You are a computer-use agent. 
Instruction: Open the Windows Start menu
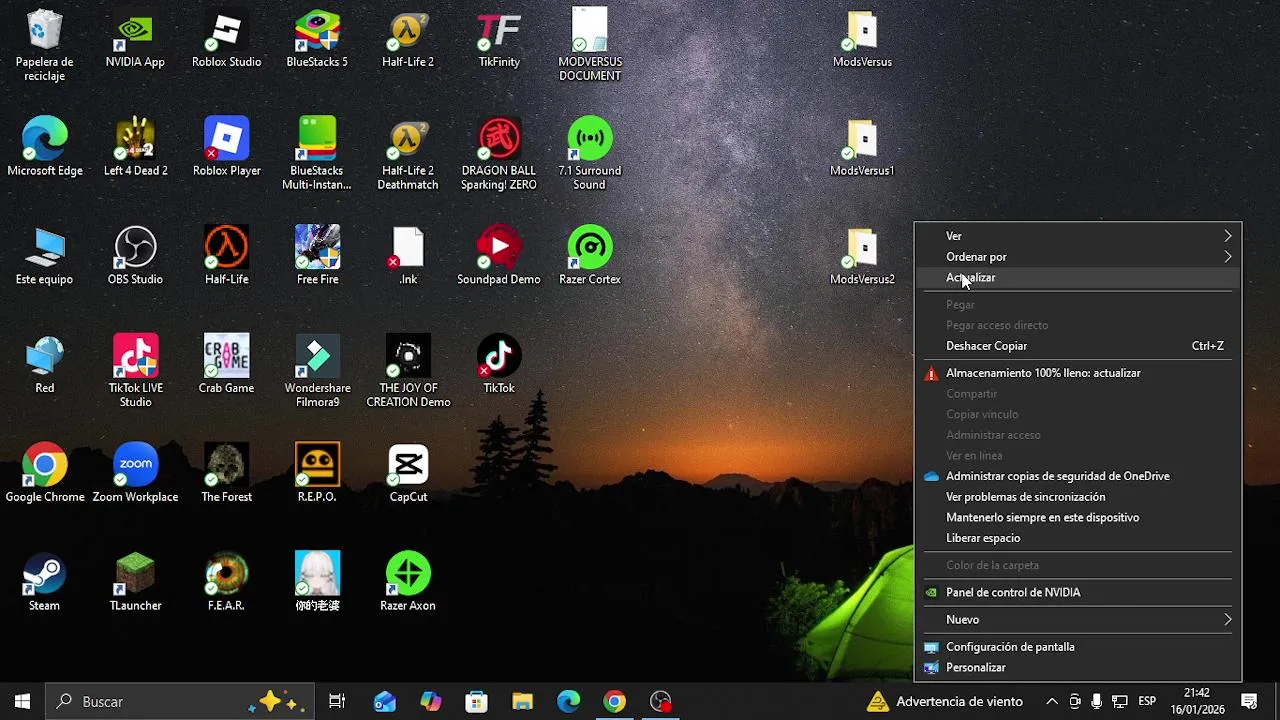[x=23, y=702]
